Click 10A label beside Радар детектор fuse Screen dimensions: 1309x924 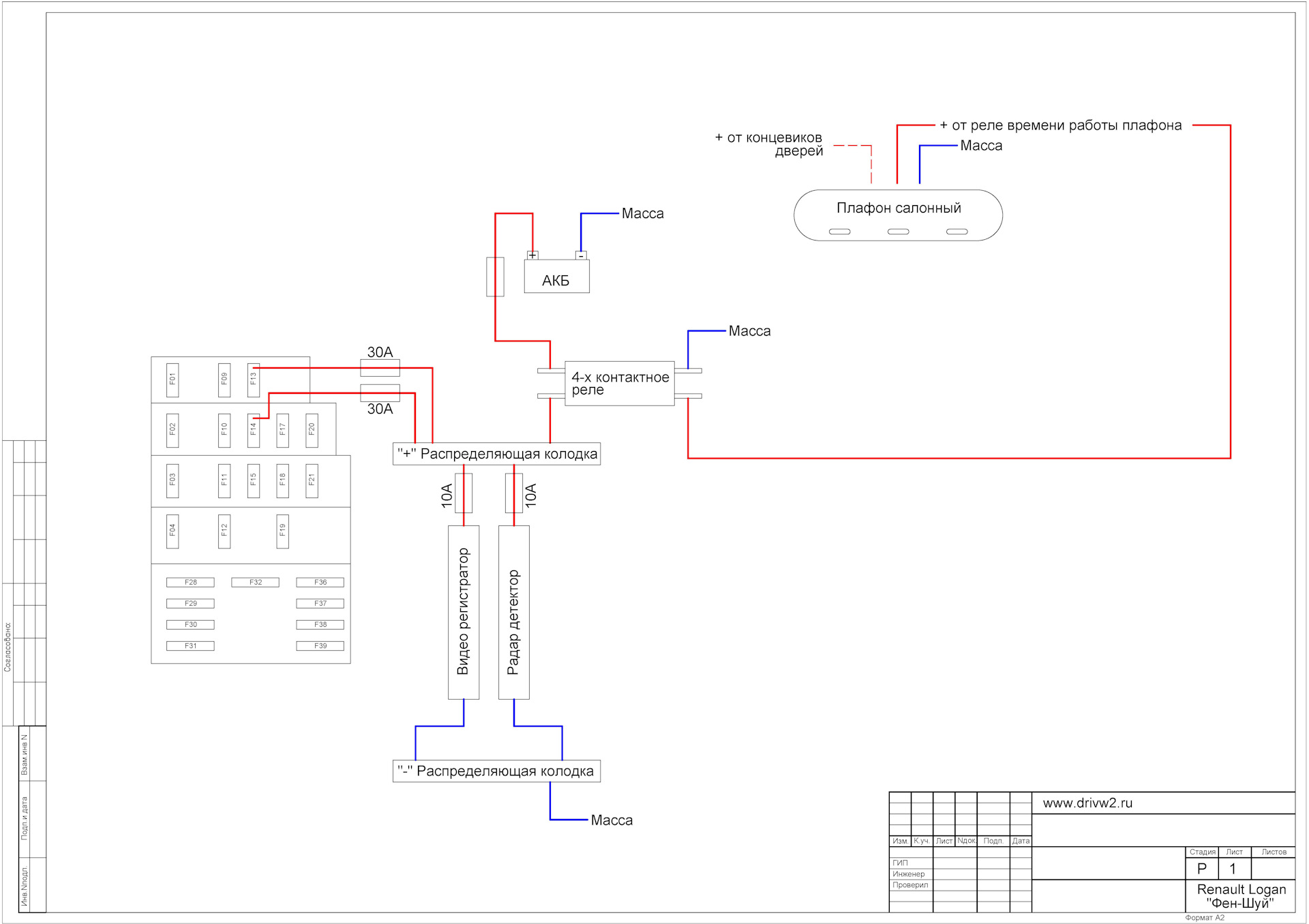coord(531,496)
